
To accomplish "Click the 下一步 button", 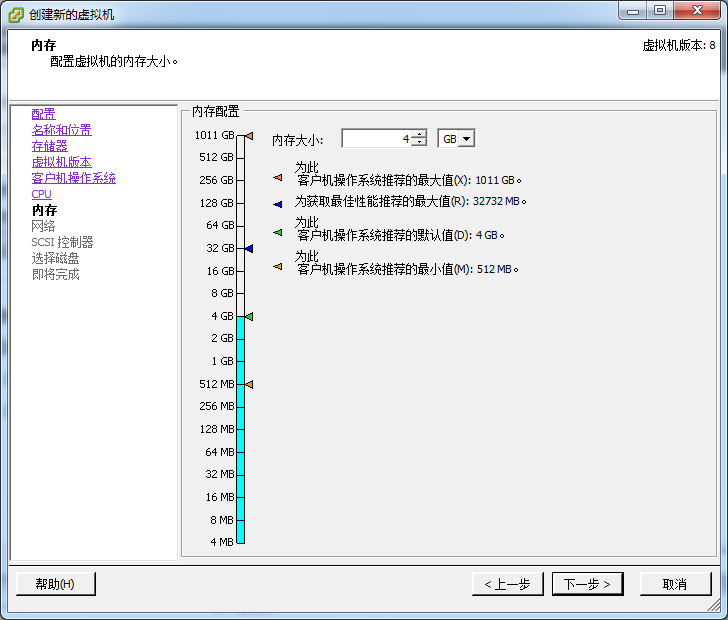I will pyautogui.click(x=587, y=584).
